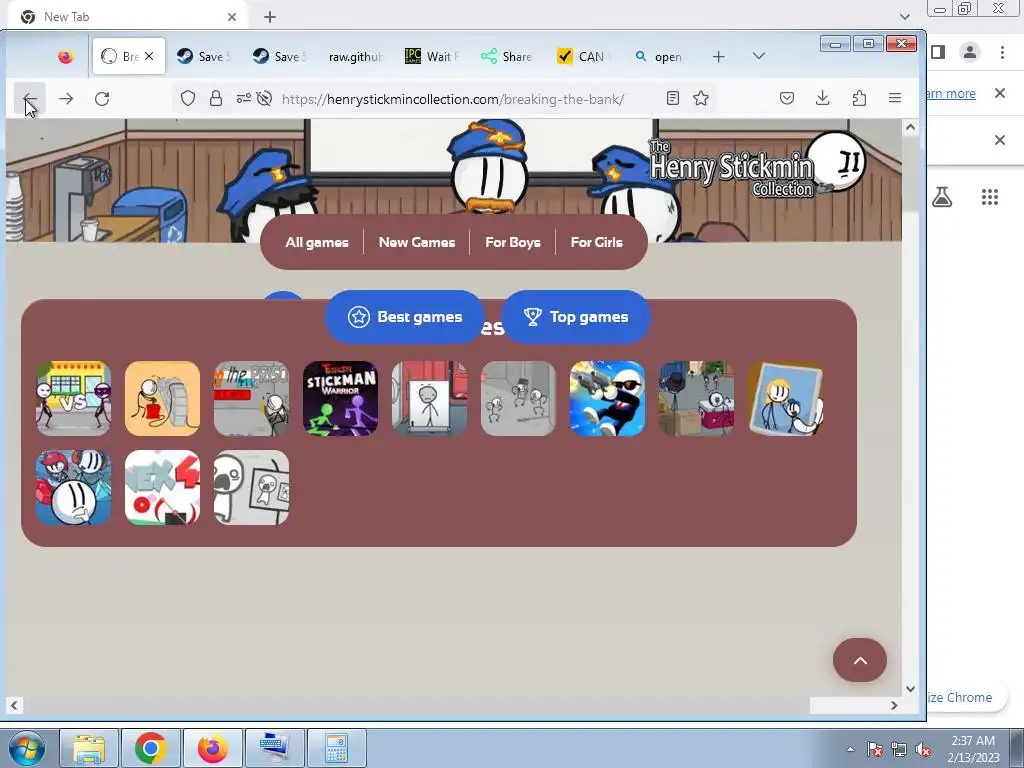Switch to raw.github tab

[x=355, y=57]
